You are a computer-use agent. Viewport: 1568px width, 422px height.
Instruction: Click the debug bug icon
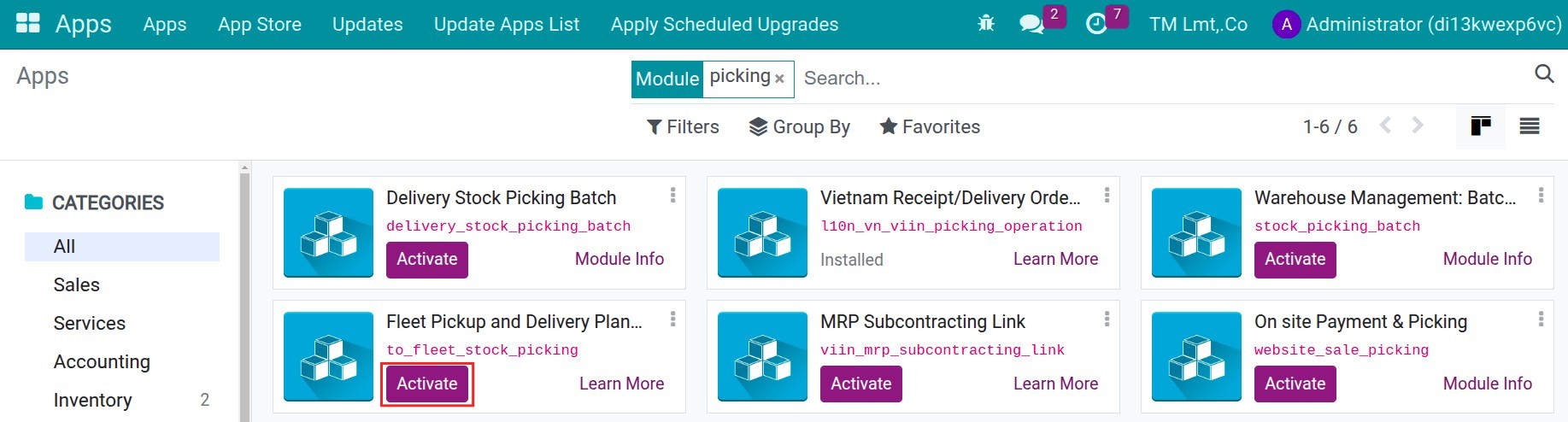(986, 24)
